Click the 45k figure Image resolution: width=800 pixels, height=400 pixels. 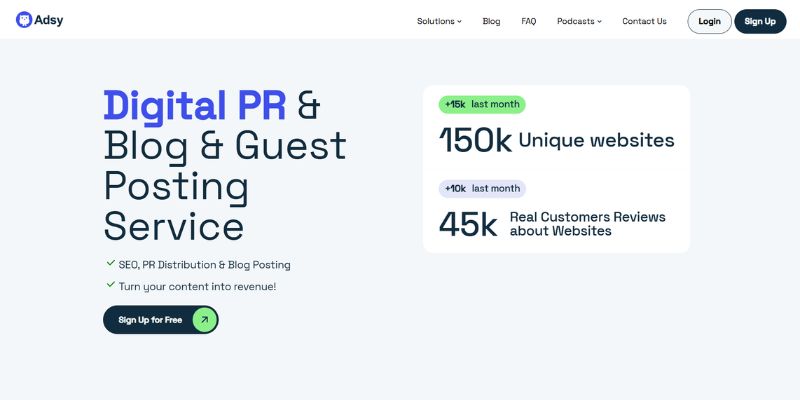pyautogui.click(x=468, y=224)
